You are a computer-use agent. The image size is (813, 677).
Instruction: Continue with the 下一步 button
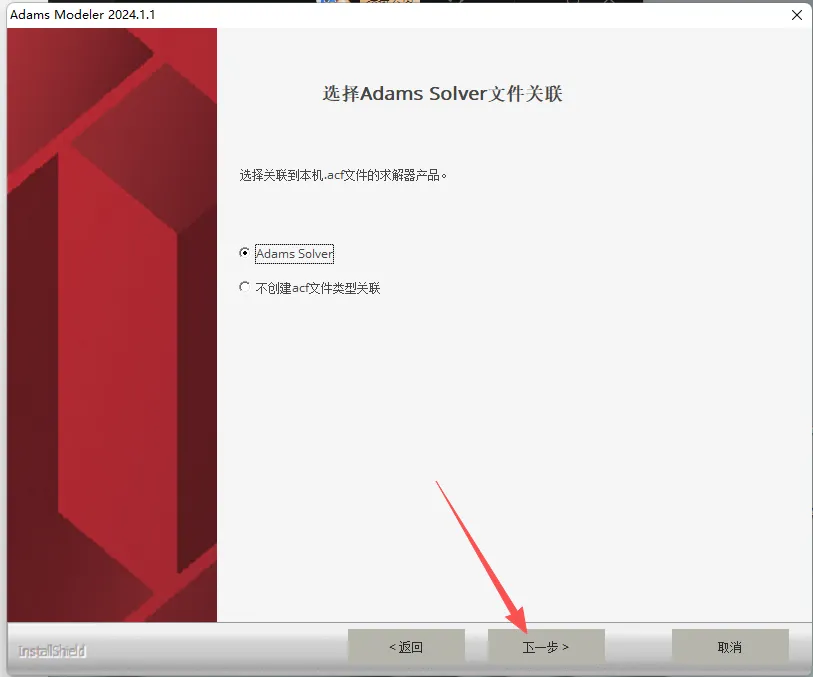pos(546,646)
